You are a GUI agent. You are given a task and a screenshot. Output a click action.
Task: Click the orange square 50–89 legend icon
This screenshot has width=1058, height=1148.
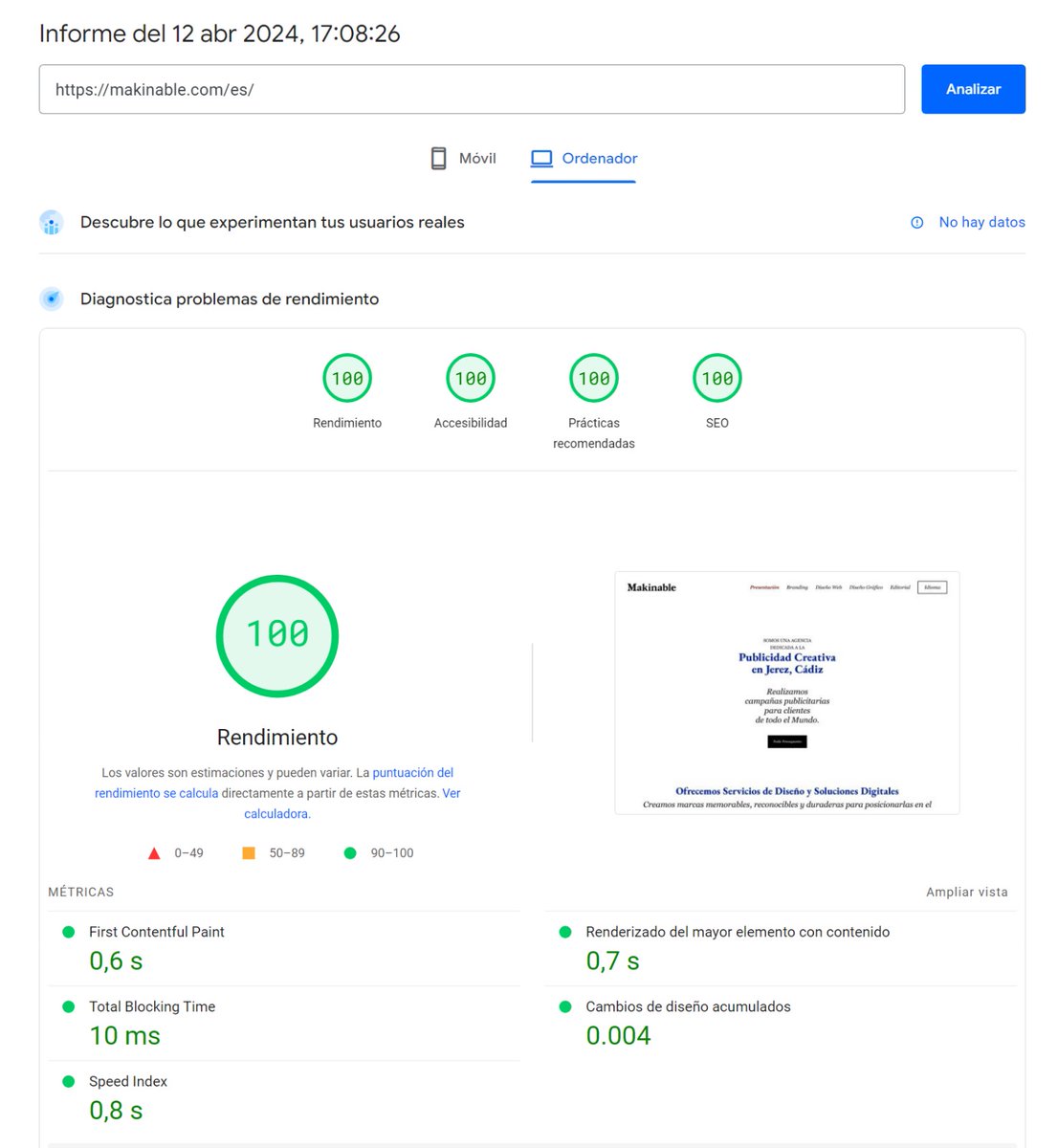pyautogui.click(x=249, y=853)
